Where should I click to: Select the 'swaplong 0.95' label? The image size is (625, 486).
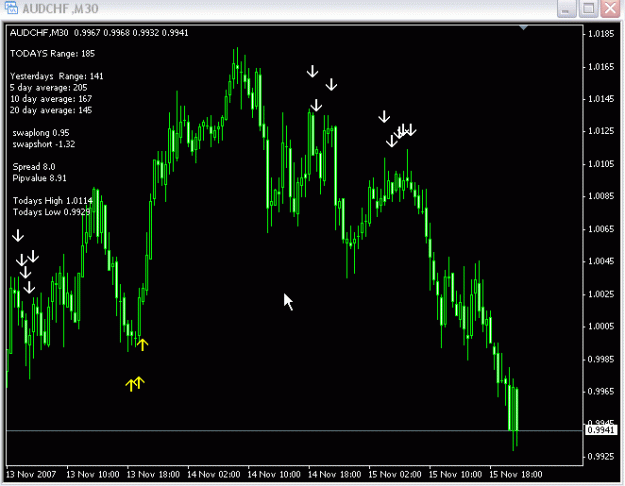click(x=41, y=133)
